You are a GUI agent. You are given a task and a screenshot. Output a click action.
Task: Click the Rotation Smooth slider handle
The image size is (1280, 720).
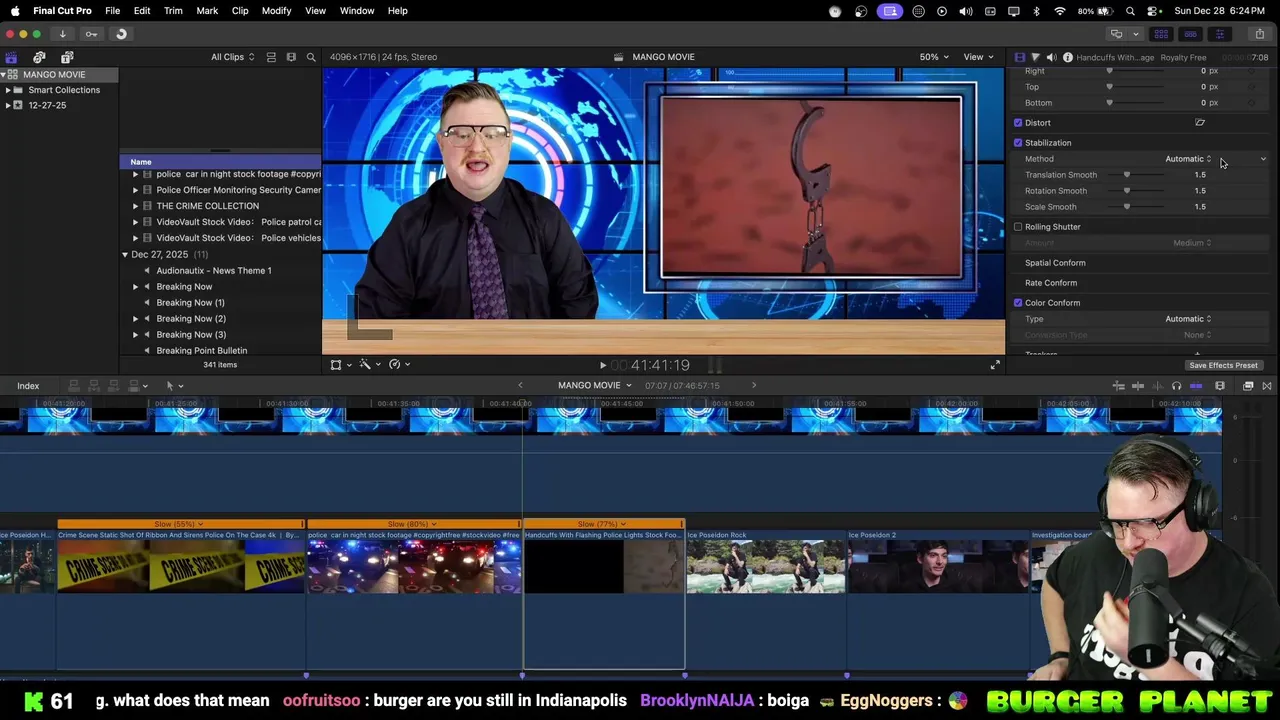coord(1127,191)
